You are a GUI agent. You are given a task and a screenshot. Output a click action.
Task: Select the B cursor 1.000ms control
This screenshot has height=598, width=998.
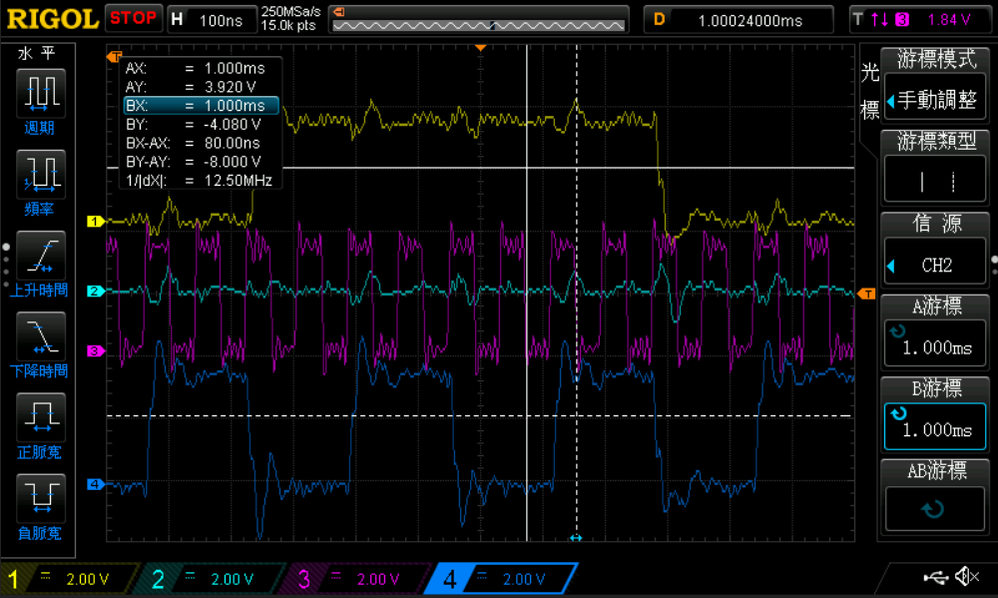935,426
